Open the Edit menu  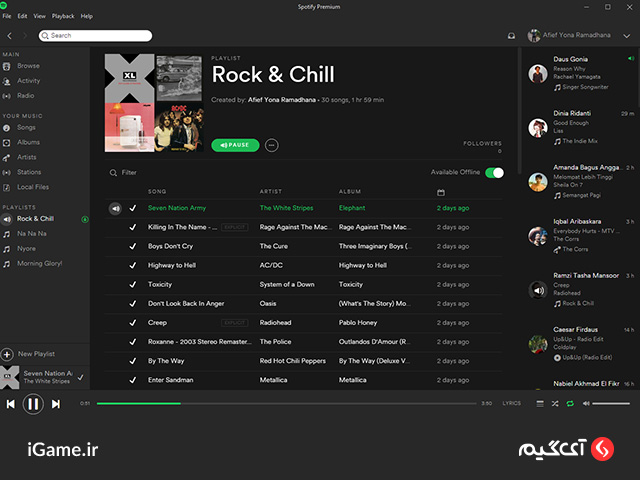tap(22, 16)
